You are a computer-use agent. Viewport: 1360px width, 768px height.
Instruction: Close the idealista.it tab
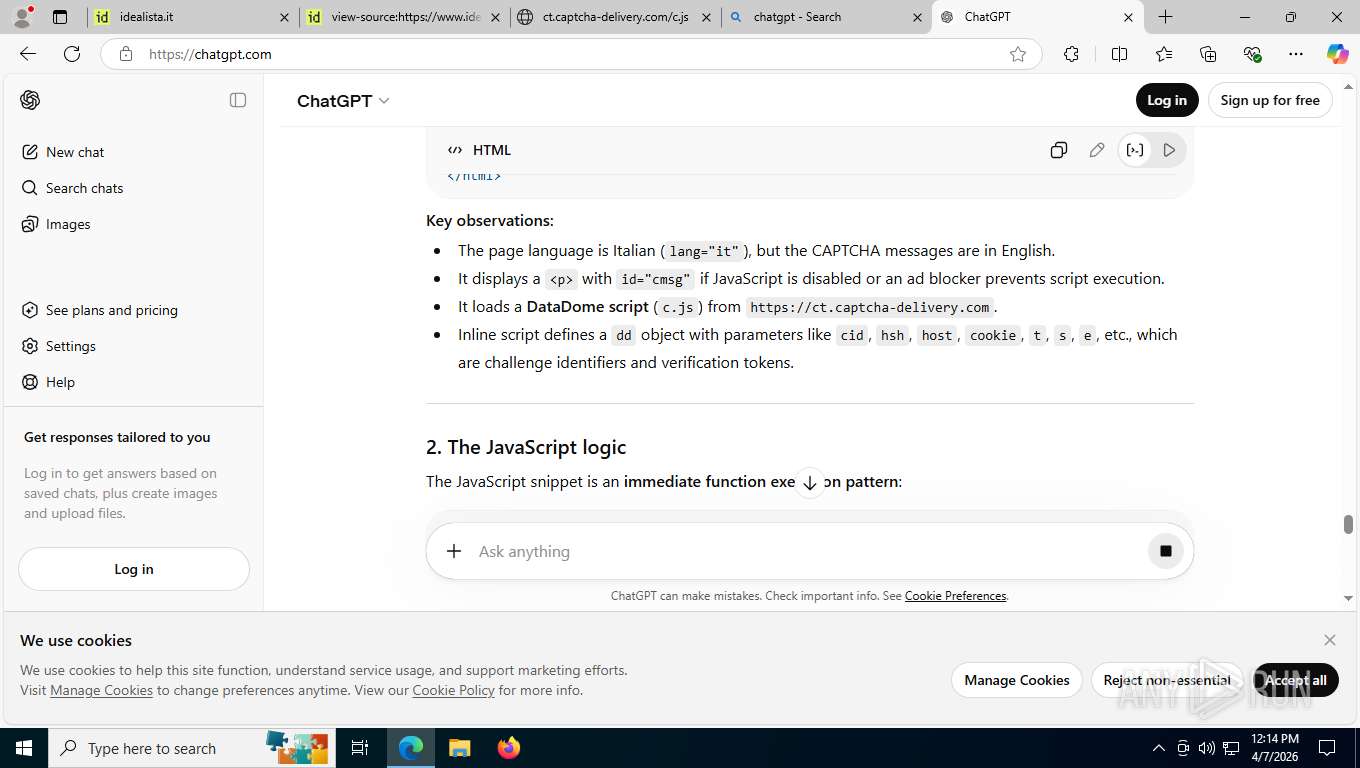click(284, 17)
